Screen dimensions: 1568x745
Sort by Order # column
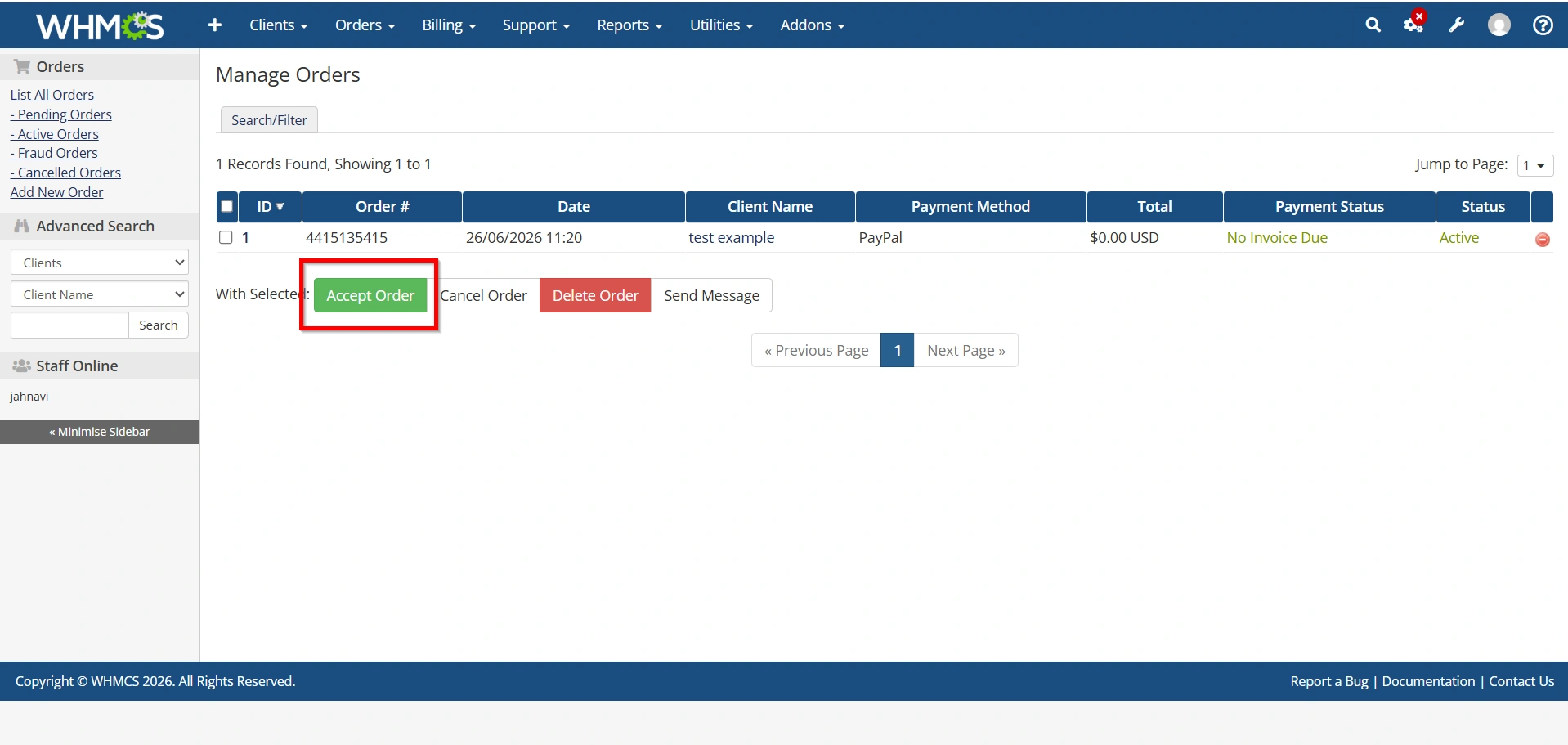pos(382,207)
